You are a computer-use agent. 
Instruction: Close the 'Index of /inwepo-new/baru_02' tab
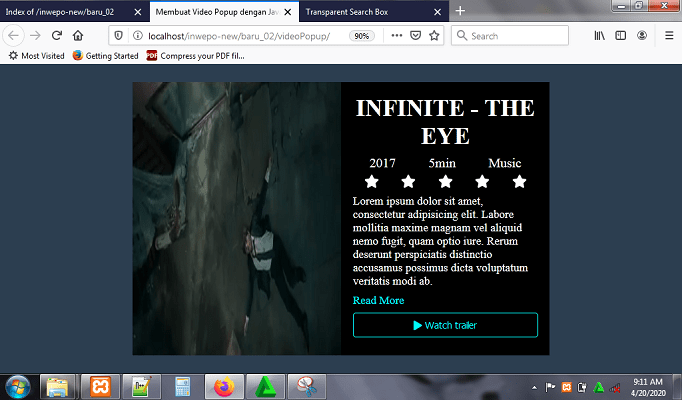(x=137, y=12)
